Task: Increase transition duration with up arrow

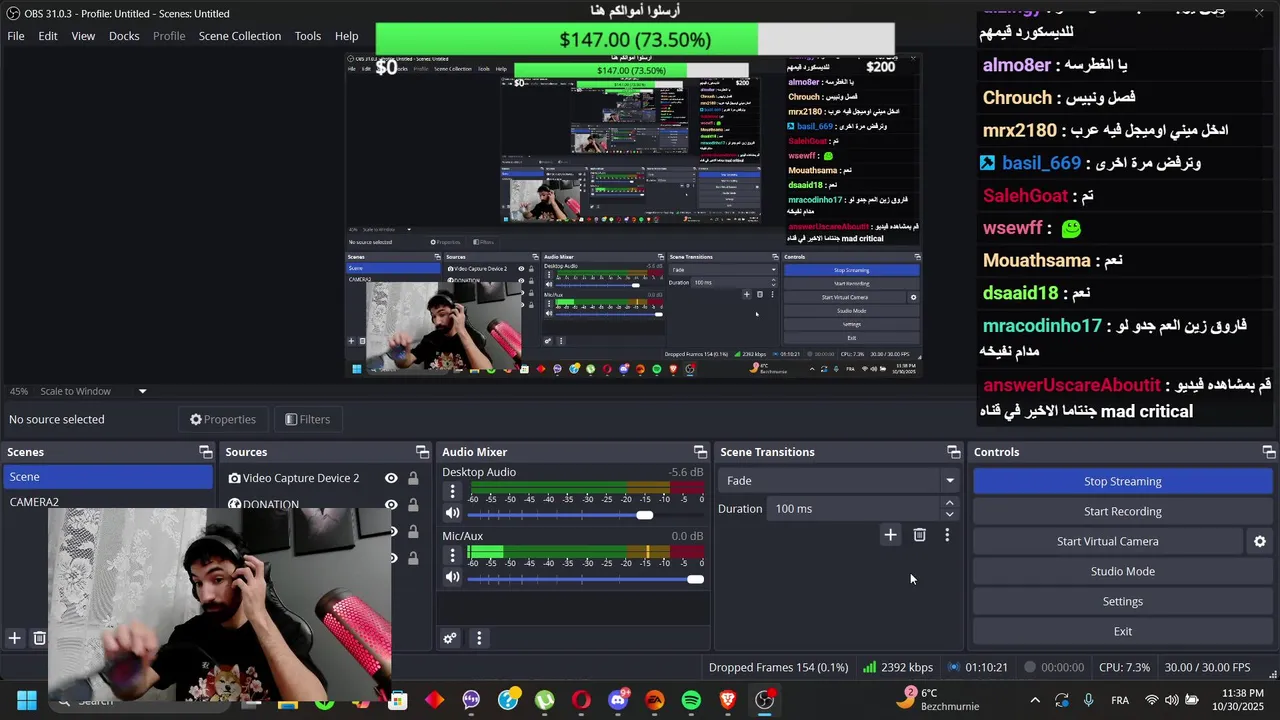Action: pos(949,503)
